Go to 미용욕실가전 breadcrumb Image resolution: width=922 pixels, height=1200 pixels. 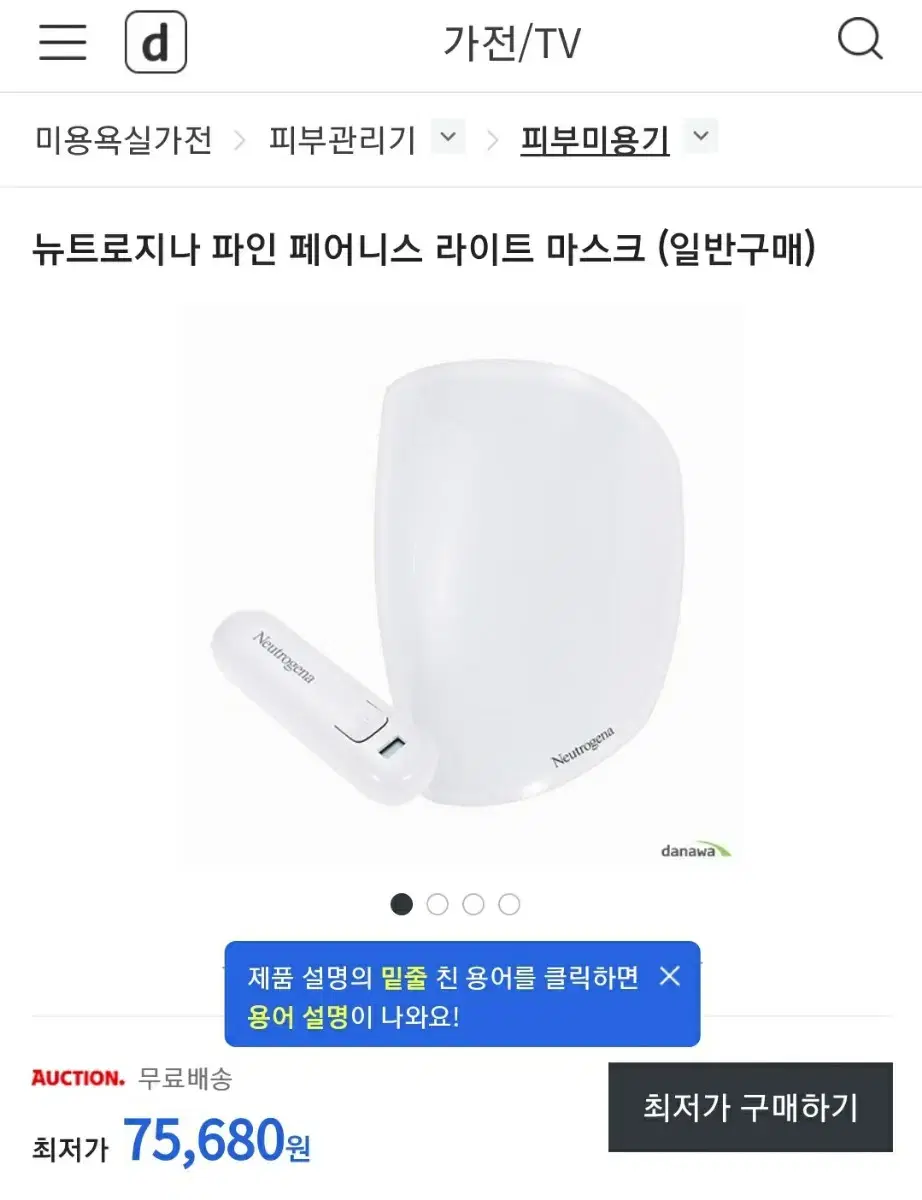124,139
